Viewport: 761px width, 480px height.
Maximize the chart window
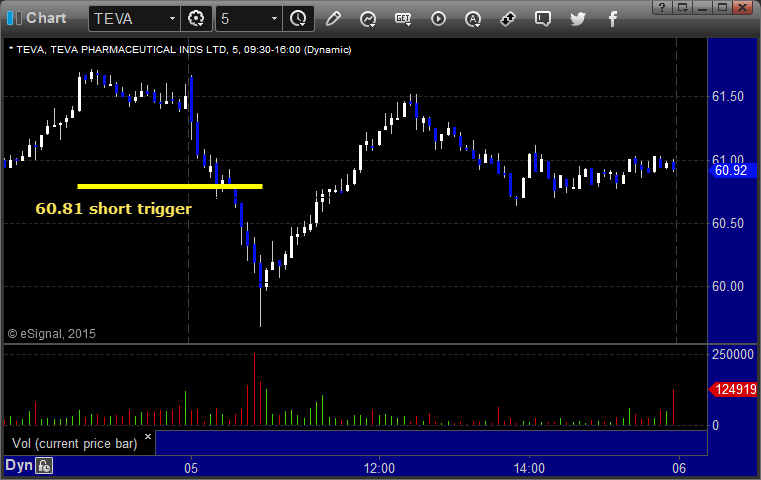[722, 7]
